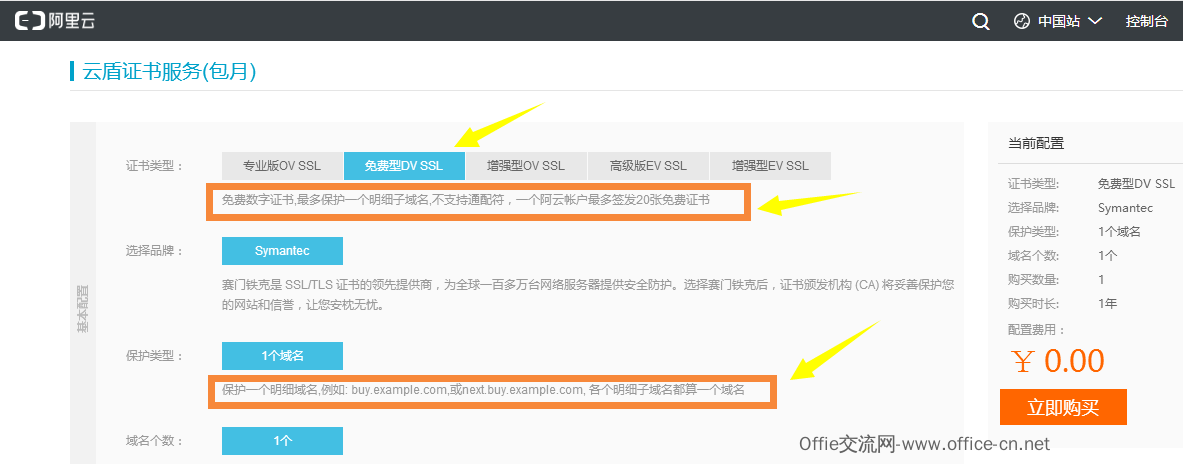This screenshot has height=464, width=1183.
Task: Click the Symantec brand description paragraph
Action: [x=588, y=296]
